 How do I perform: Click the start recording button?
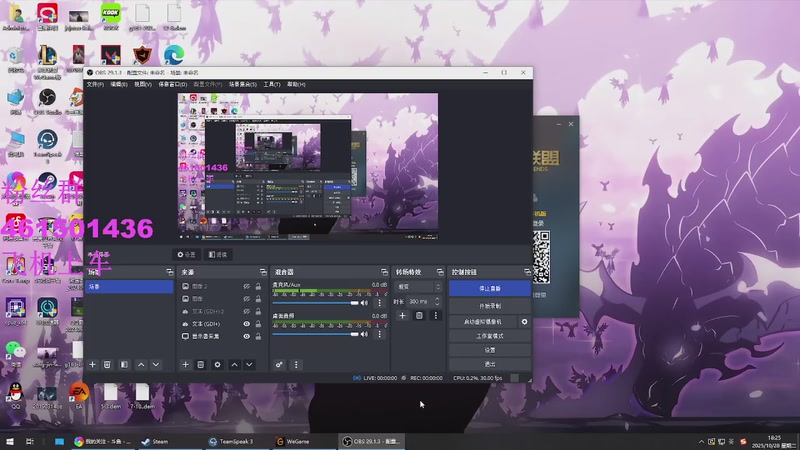click(x=490, y=306)
